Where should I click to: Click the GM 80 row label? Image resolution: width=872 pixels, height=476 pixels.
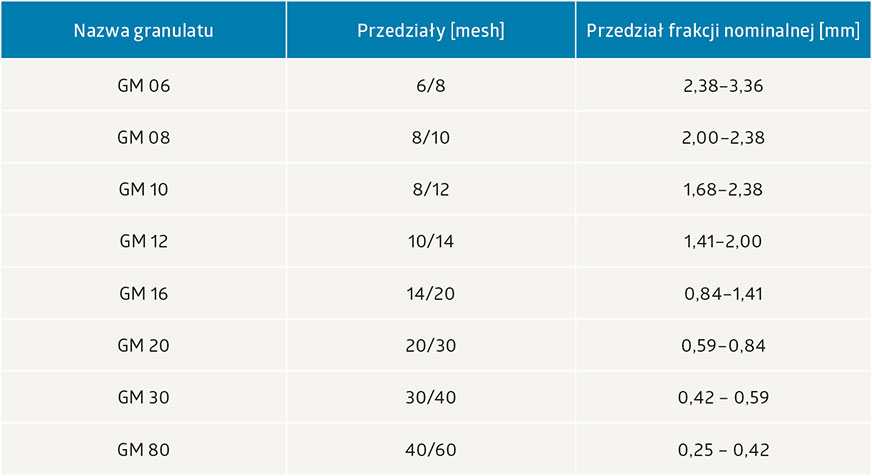coord(144,450)
